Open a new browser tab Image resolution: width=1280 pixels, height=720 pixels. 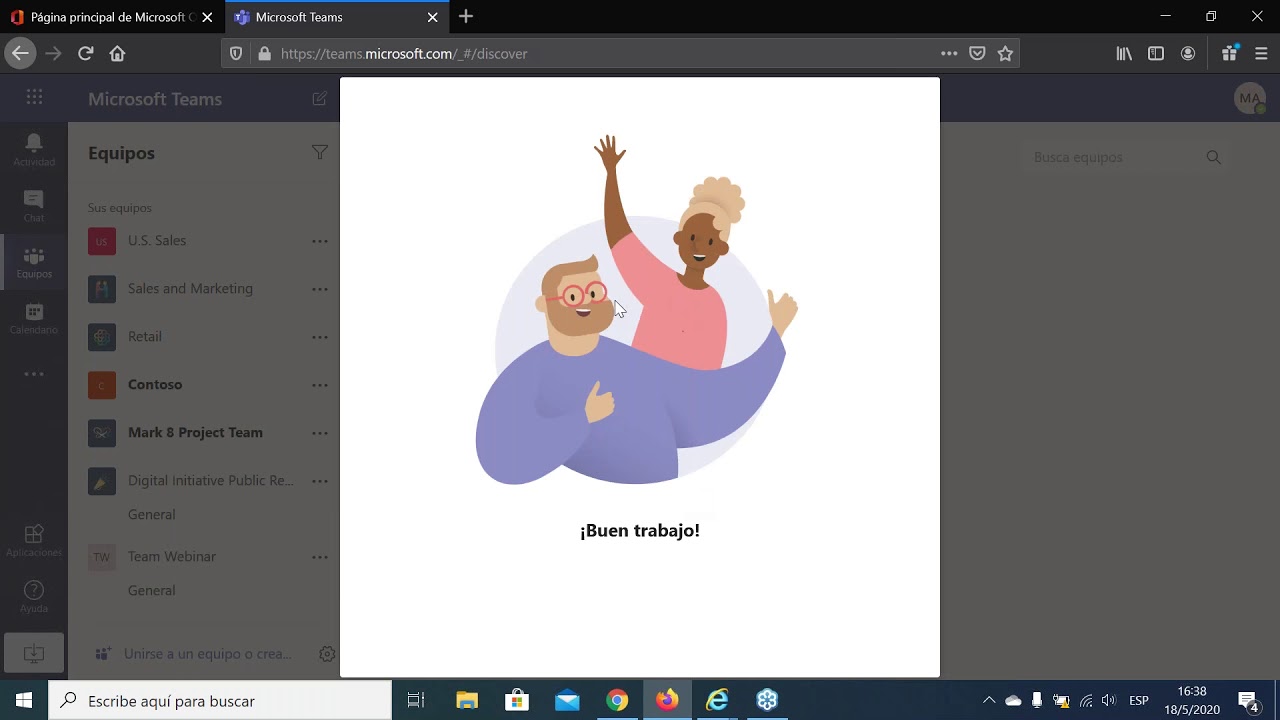click(x=466, y=17)
